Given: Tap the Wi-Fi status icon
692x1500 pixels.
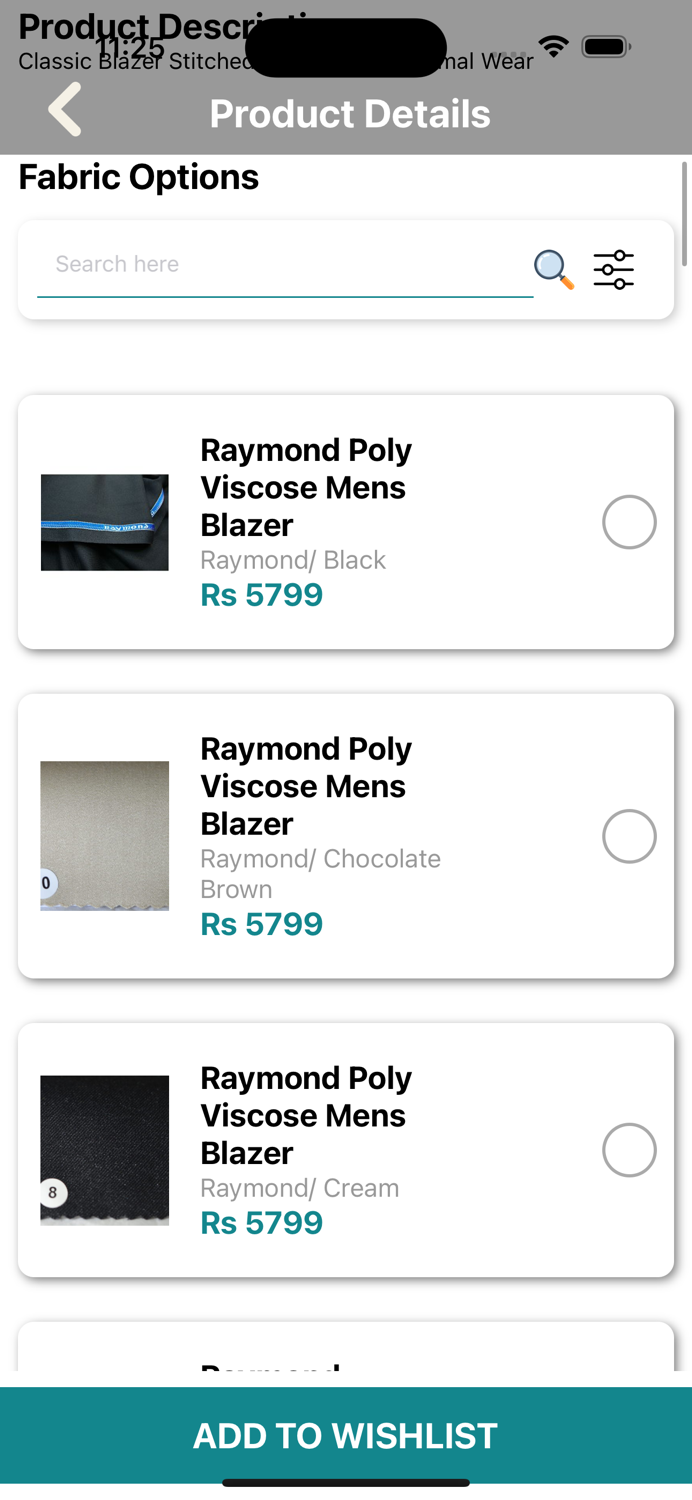Looking at the screenshot, I should coord(552,46).
